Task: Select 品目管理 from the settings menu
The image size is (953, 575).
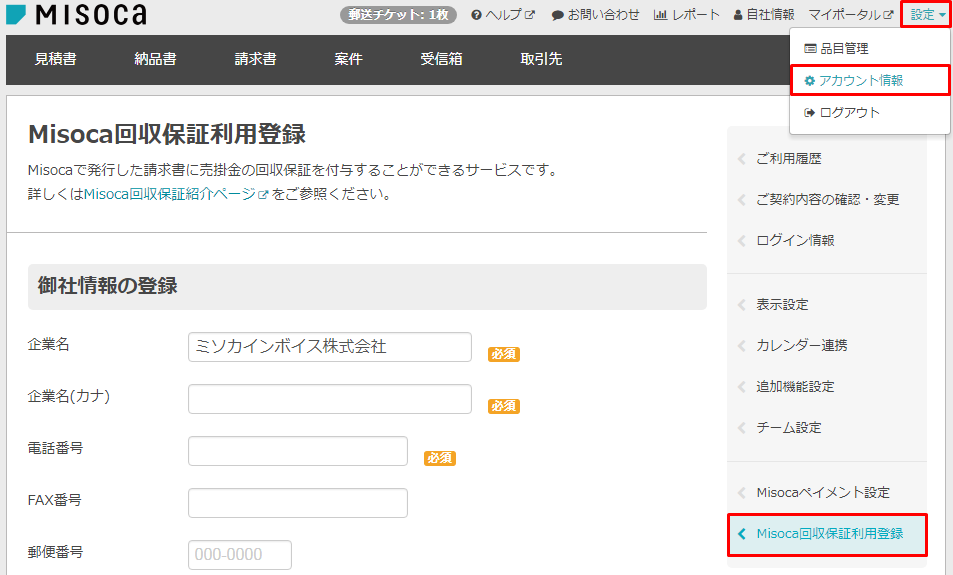Action: [869, 48]
